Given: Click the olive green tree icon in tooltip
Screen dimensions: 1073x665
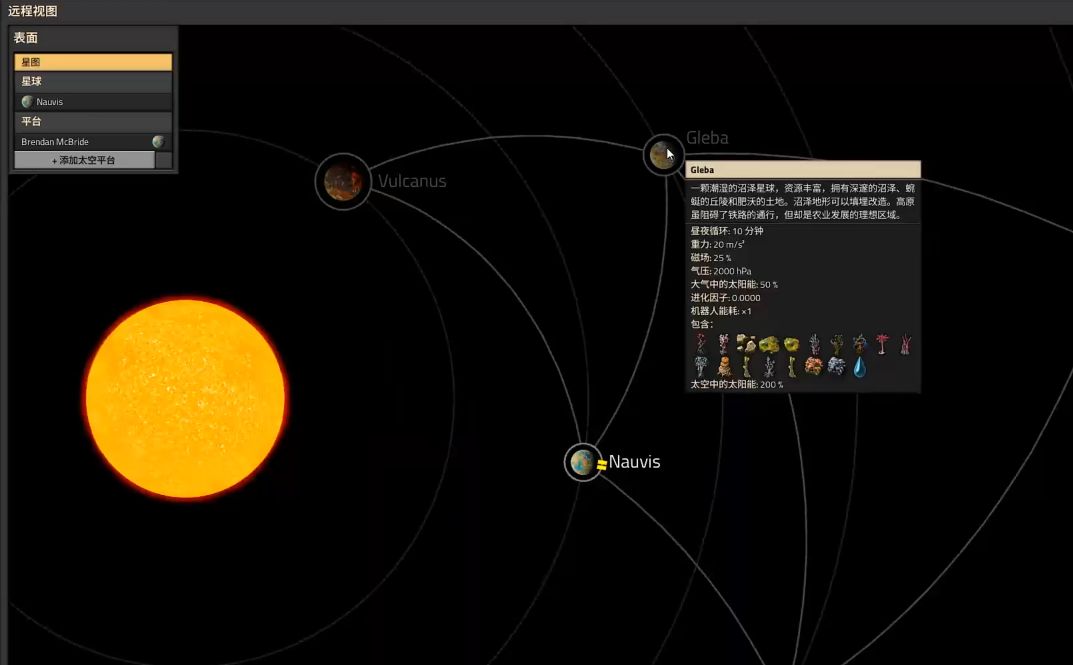Looking at the screenshot, I should click(837, 343).
